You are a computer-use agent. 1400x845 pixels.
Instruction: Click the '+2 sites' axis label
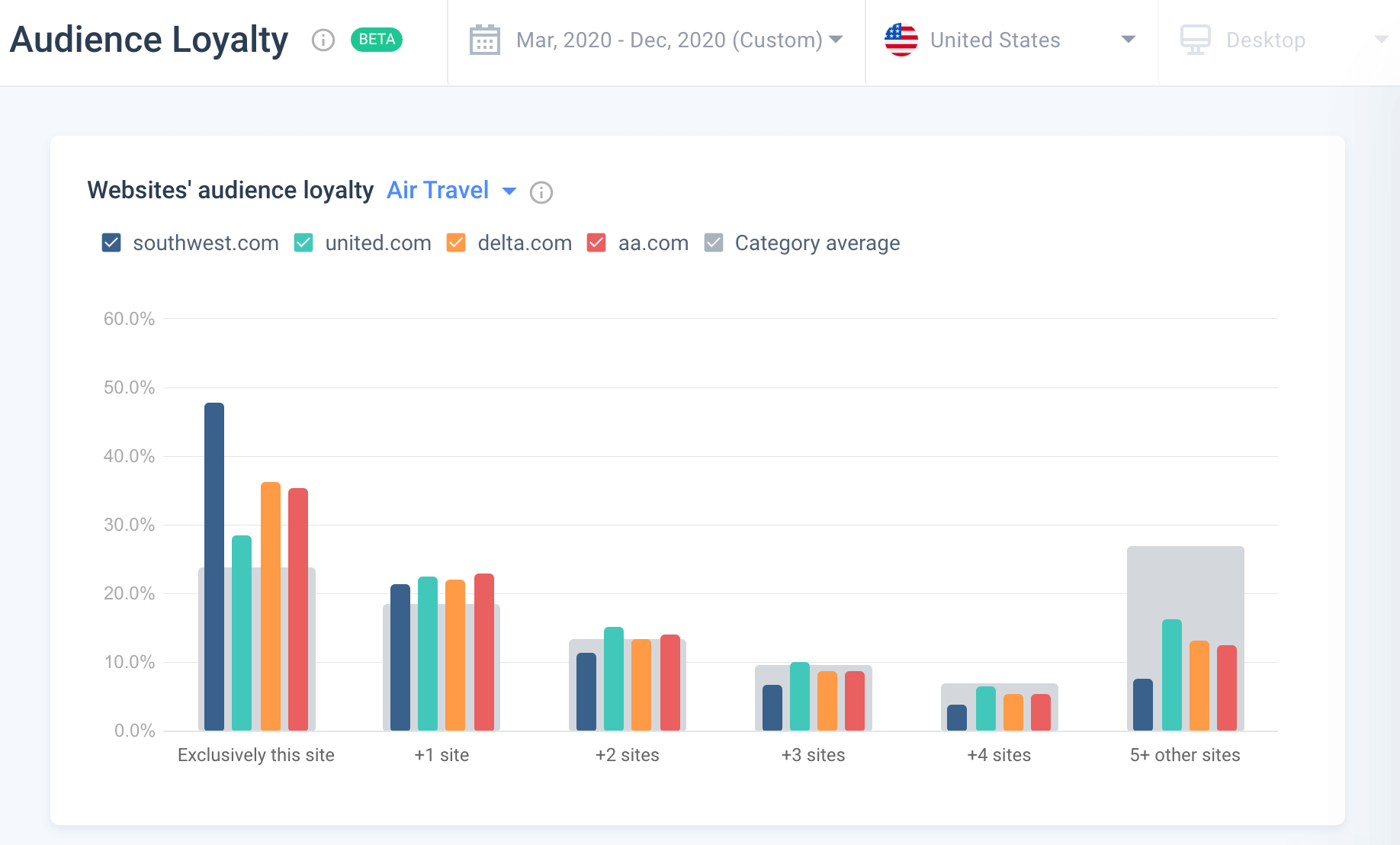click(x=628, y=755)
